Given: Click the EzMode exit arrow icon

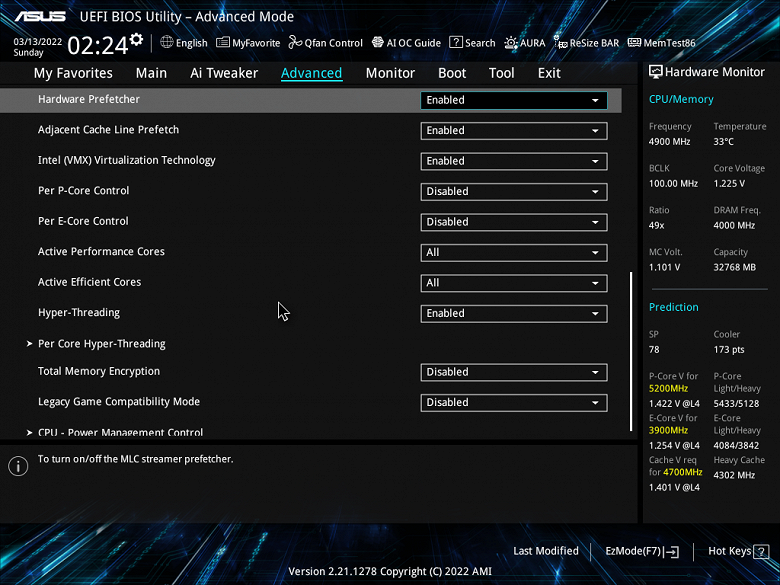Looking at the screenshot, I should [x=672, y=551].
